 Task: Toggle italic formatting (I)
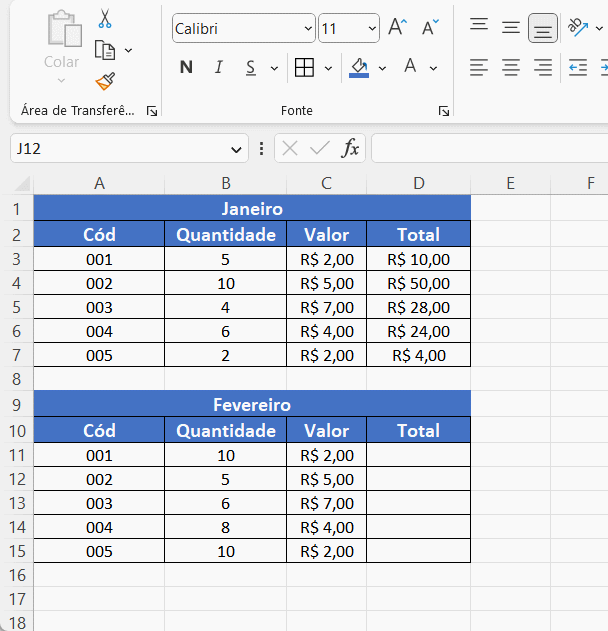(218, 68)
